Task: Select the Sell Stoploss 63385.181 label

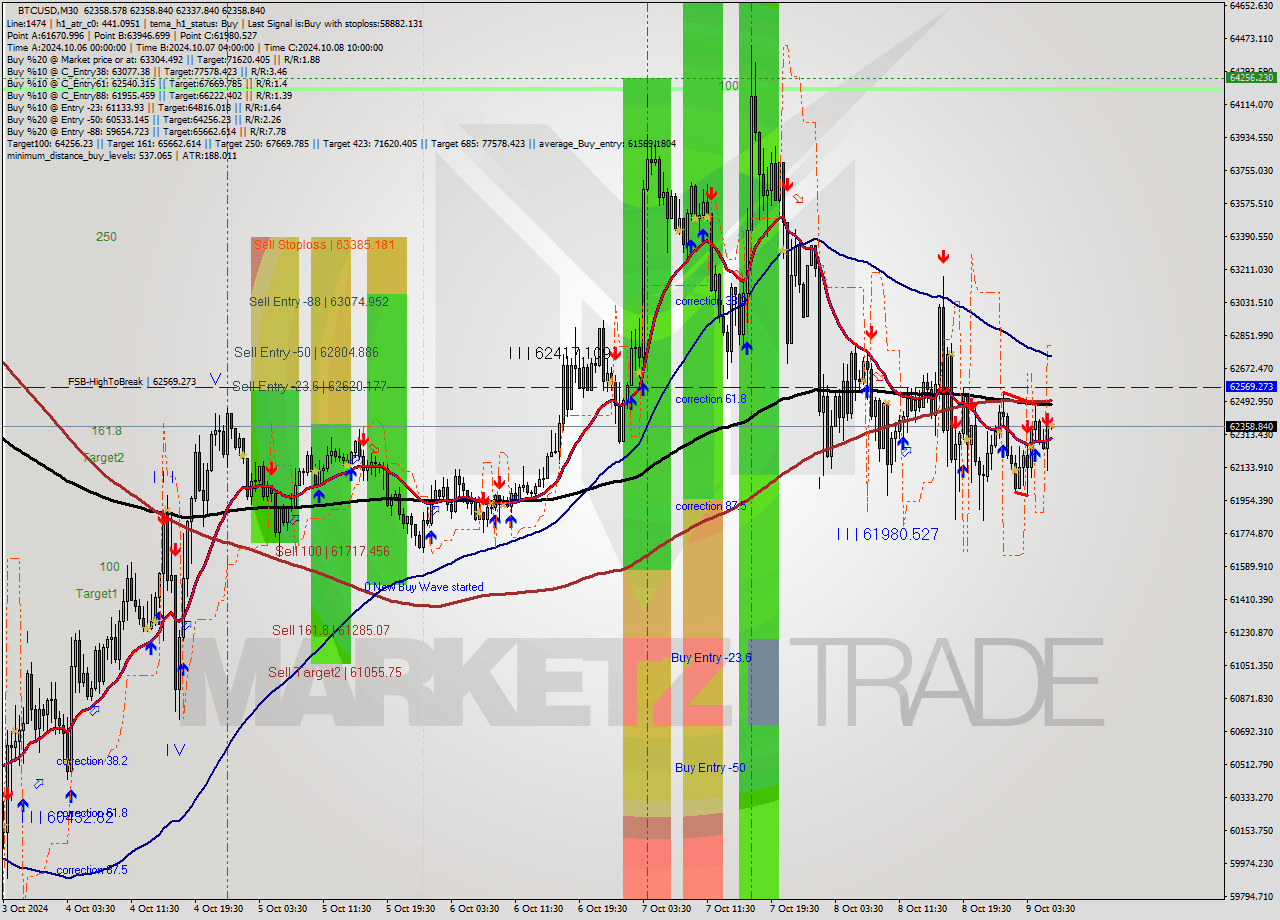Action: click(x=324, y=244)
